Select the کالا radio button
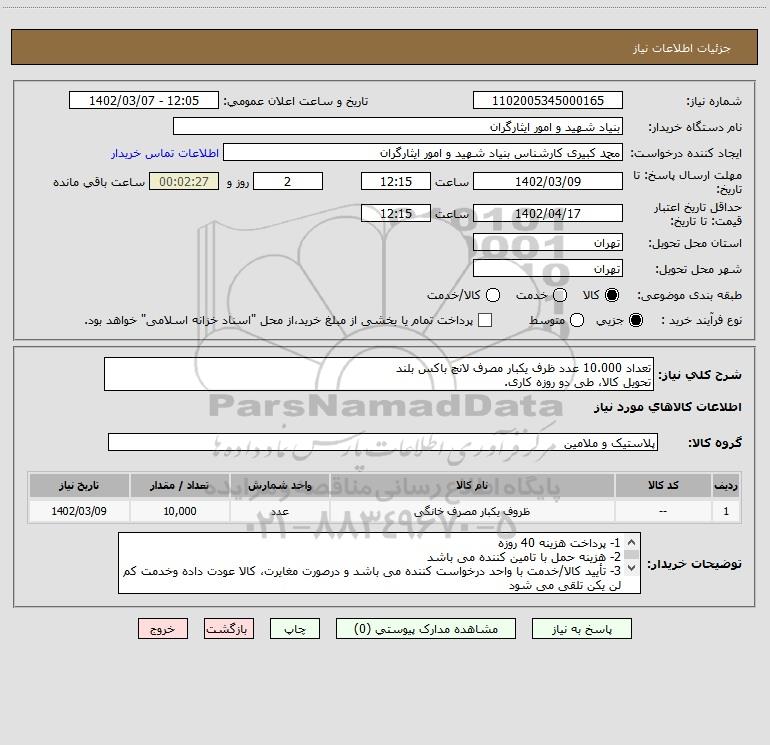 click(612, 295)
